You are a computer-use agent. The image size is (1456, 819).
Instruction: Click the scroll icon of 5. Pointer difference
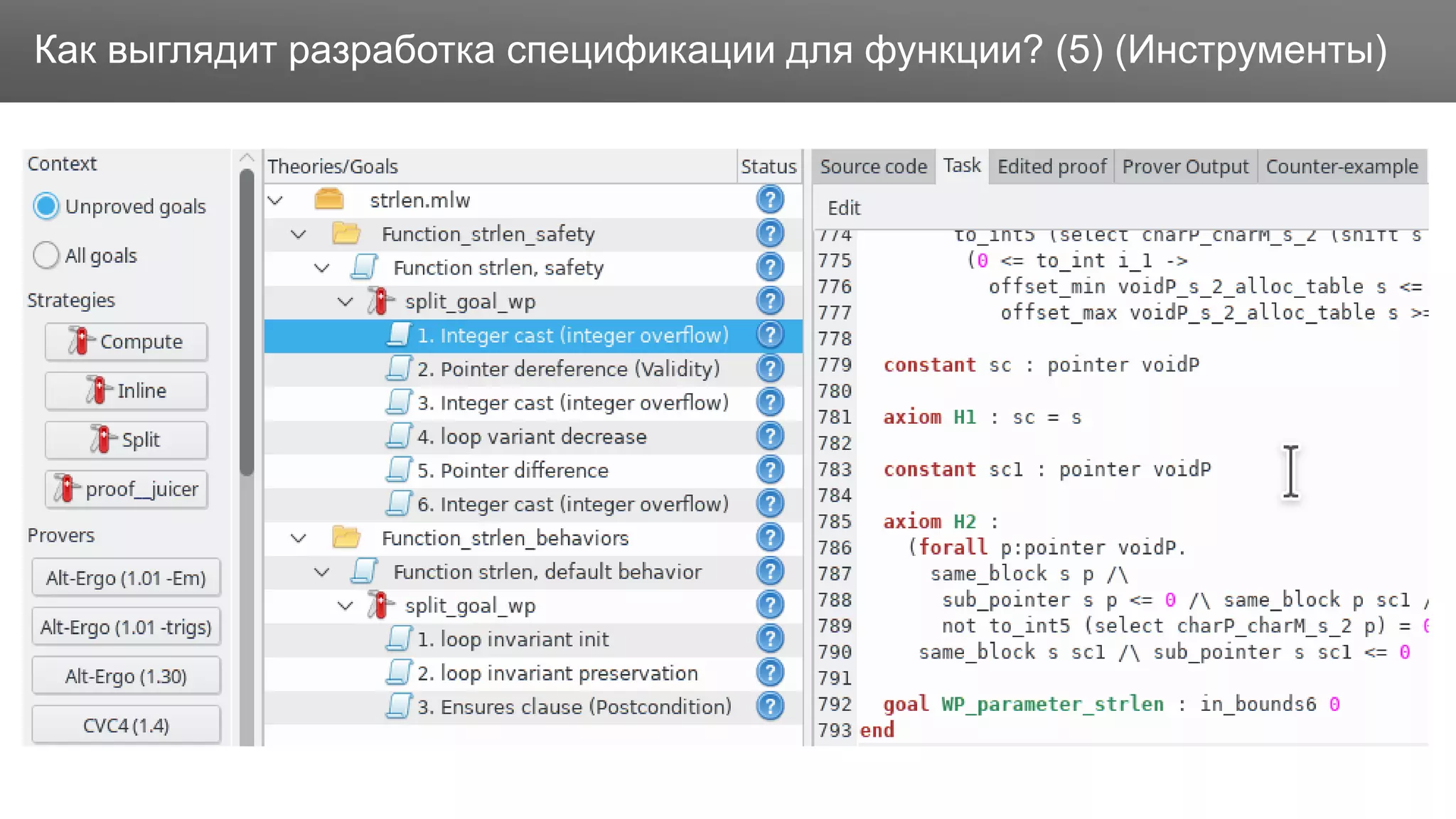(x=399, y=470)
